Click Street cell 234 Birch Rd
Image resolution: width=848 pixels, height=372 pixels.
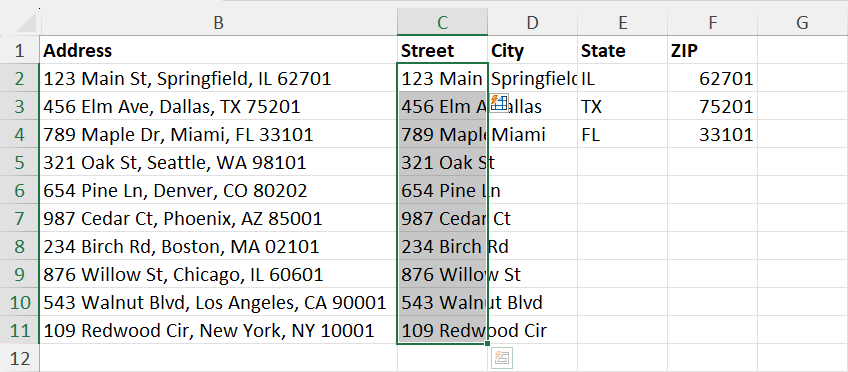[442, 247]
